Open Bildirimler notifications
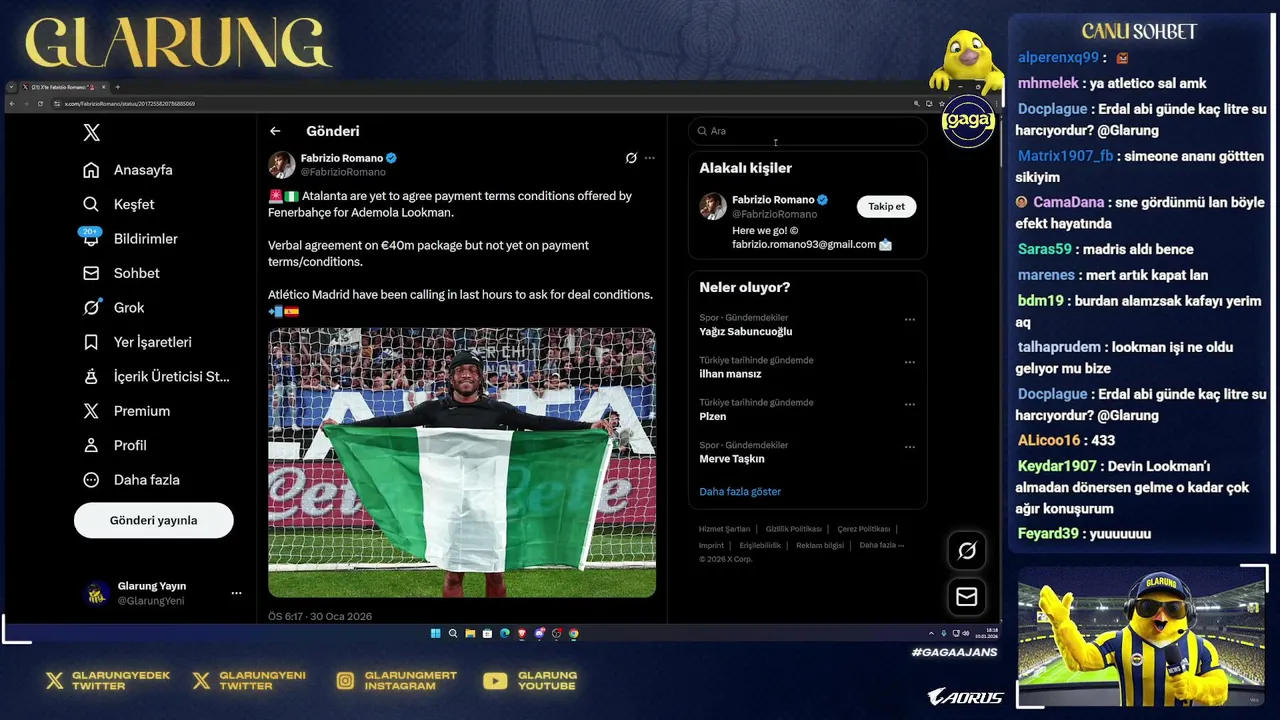1280x720 pixels. [x=131, y=239]
